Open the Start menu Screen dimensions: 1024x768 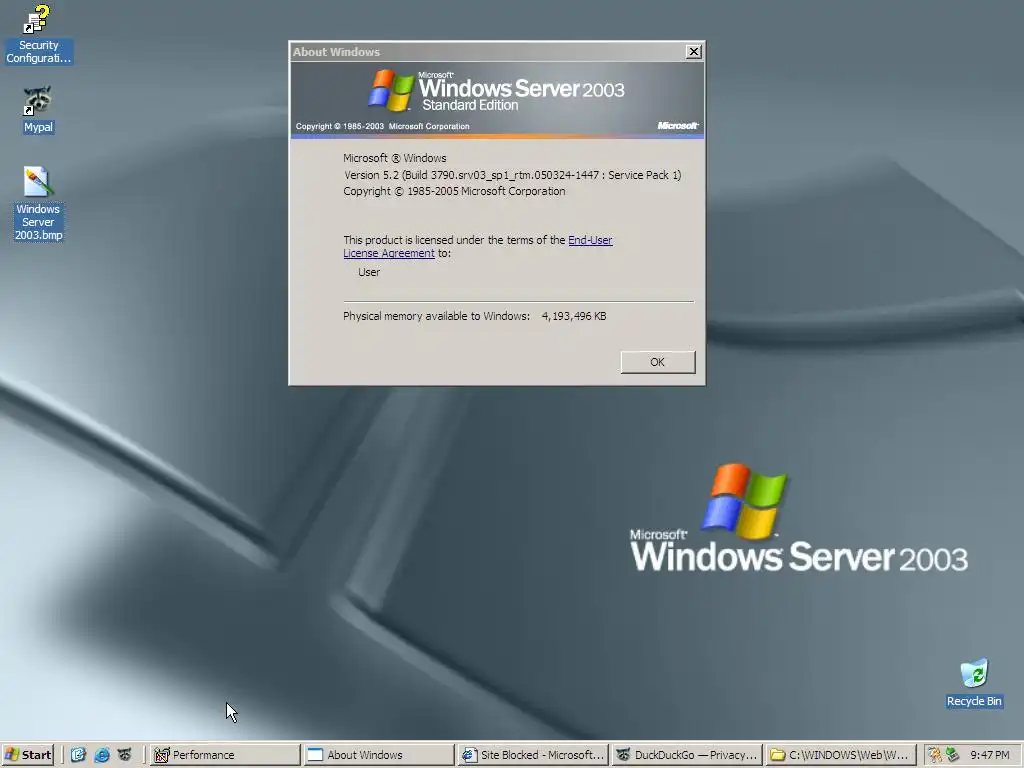pyautogui.click(x=27, y=755)
